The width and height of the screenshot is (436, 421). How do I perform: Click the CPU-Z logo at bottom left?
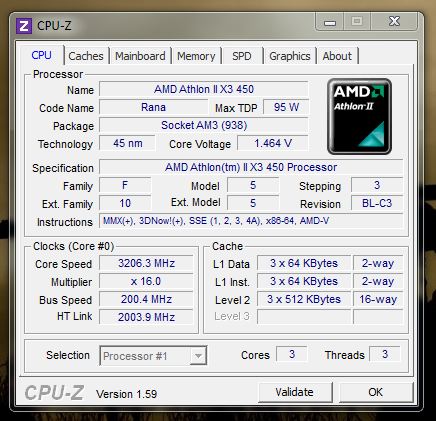point(54,393)
